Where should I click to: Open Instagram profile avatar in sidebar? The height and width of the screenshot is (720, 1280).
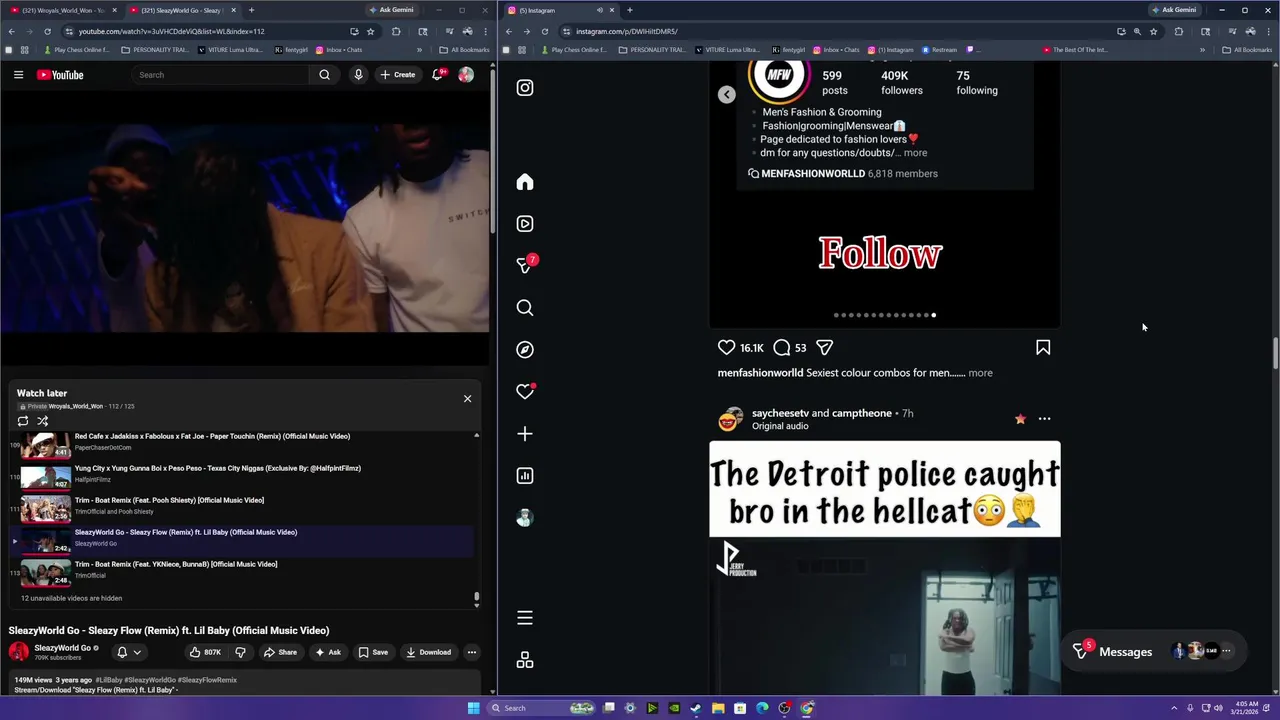[x=525, y=518]
